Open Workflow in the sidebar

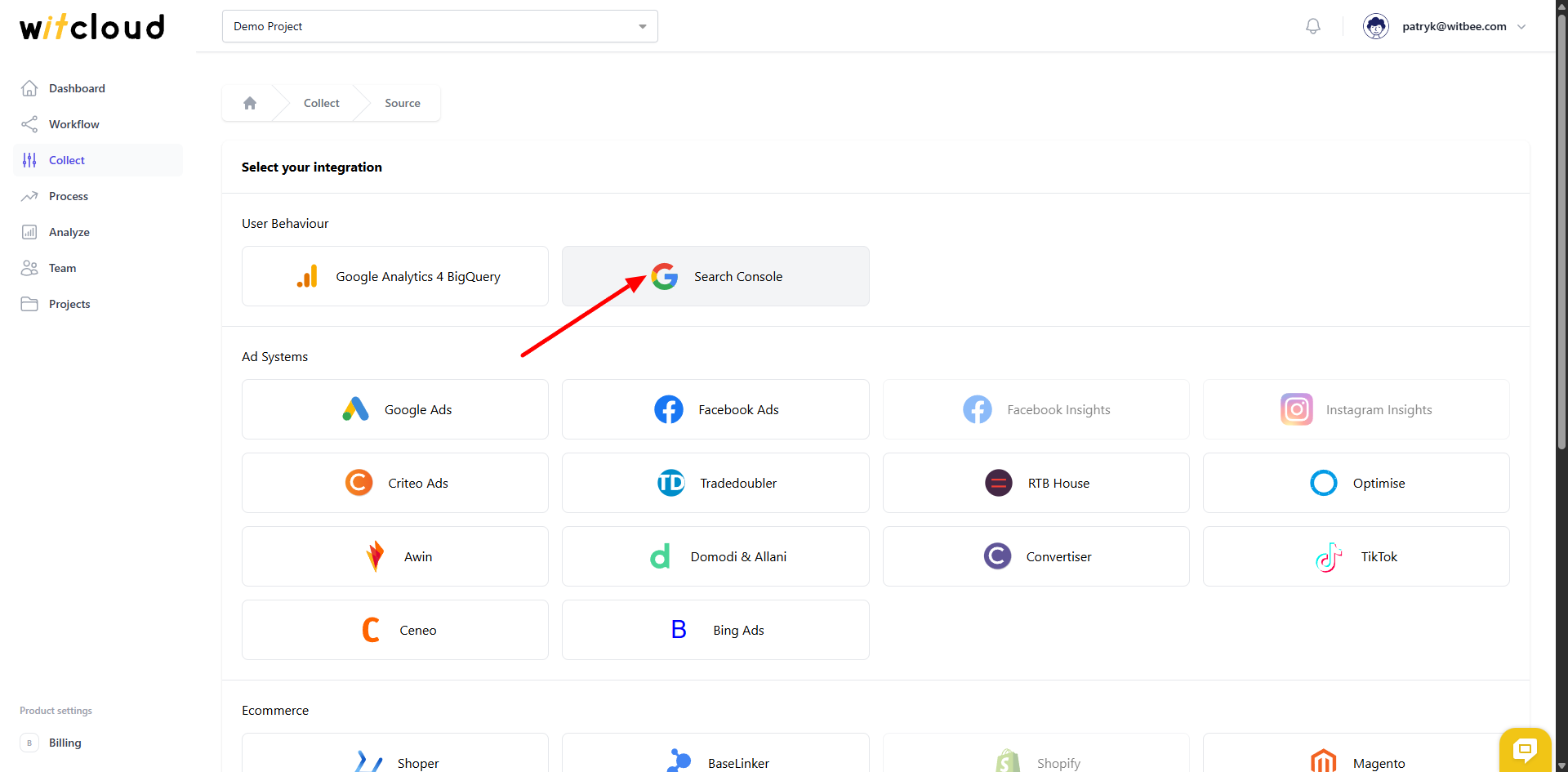[x=98, y=124]
